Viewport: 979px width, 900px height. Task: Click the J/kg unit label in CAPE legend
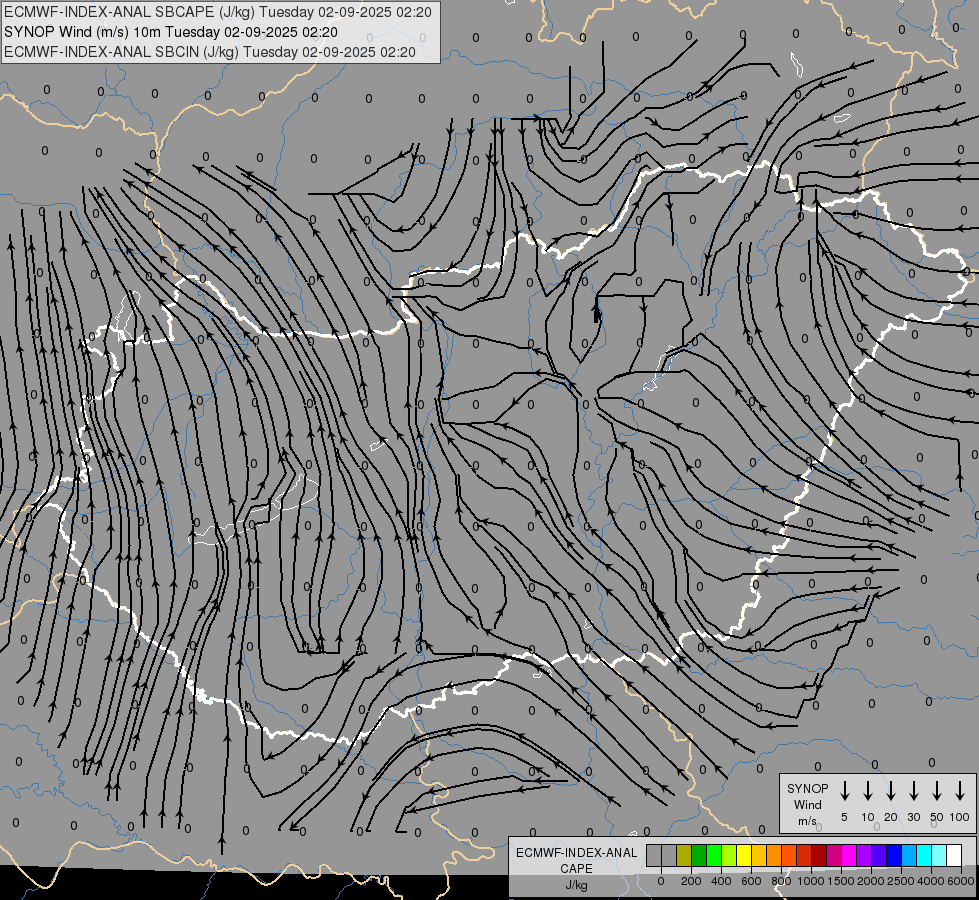(x=577, y=885)
